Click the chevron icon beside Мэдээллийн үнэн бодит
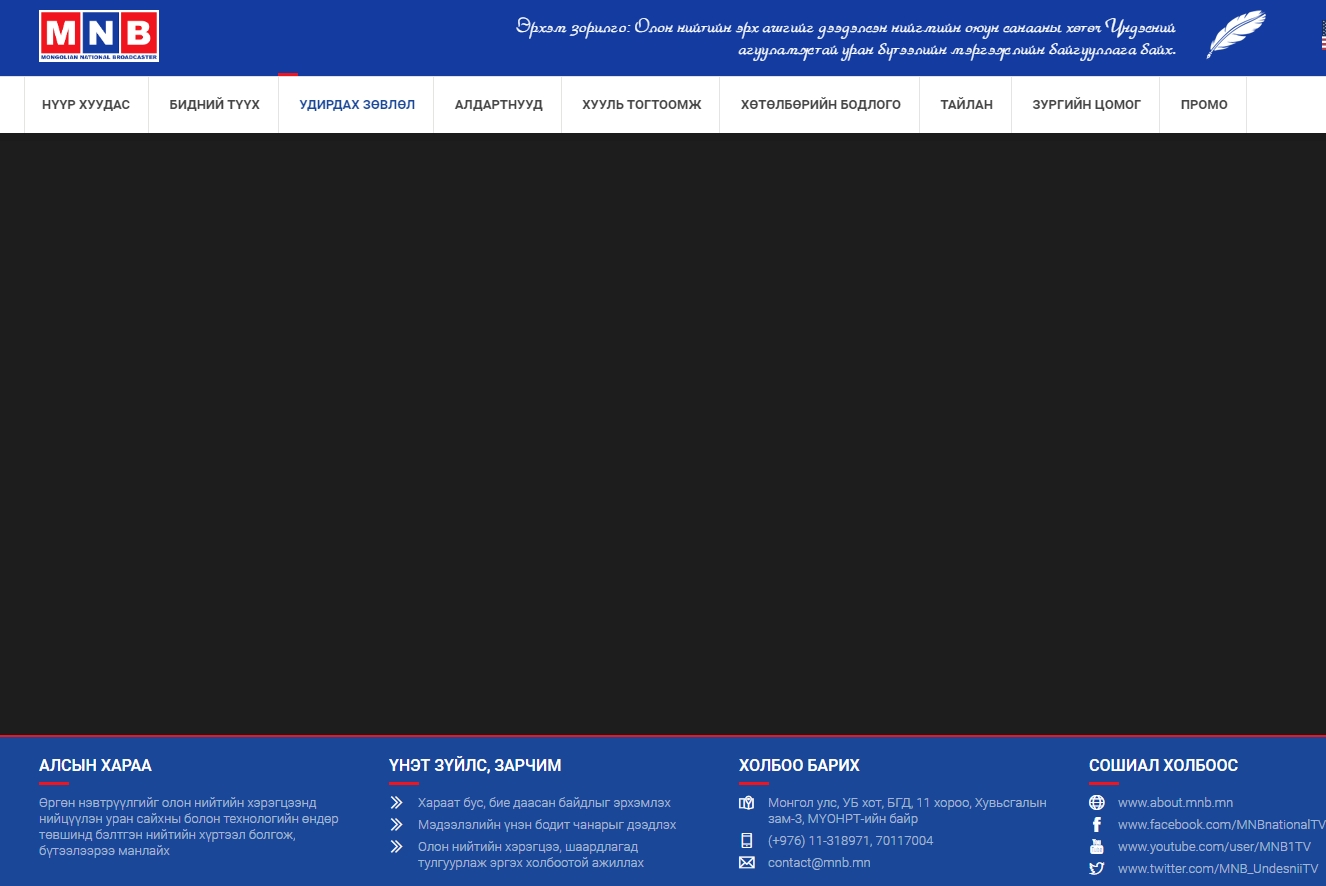 click(396, 824)
